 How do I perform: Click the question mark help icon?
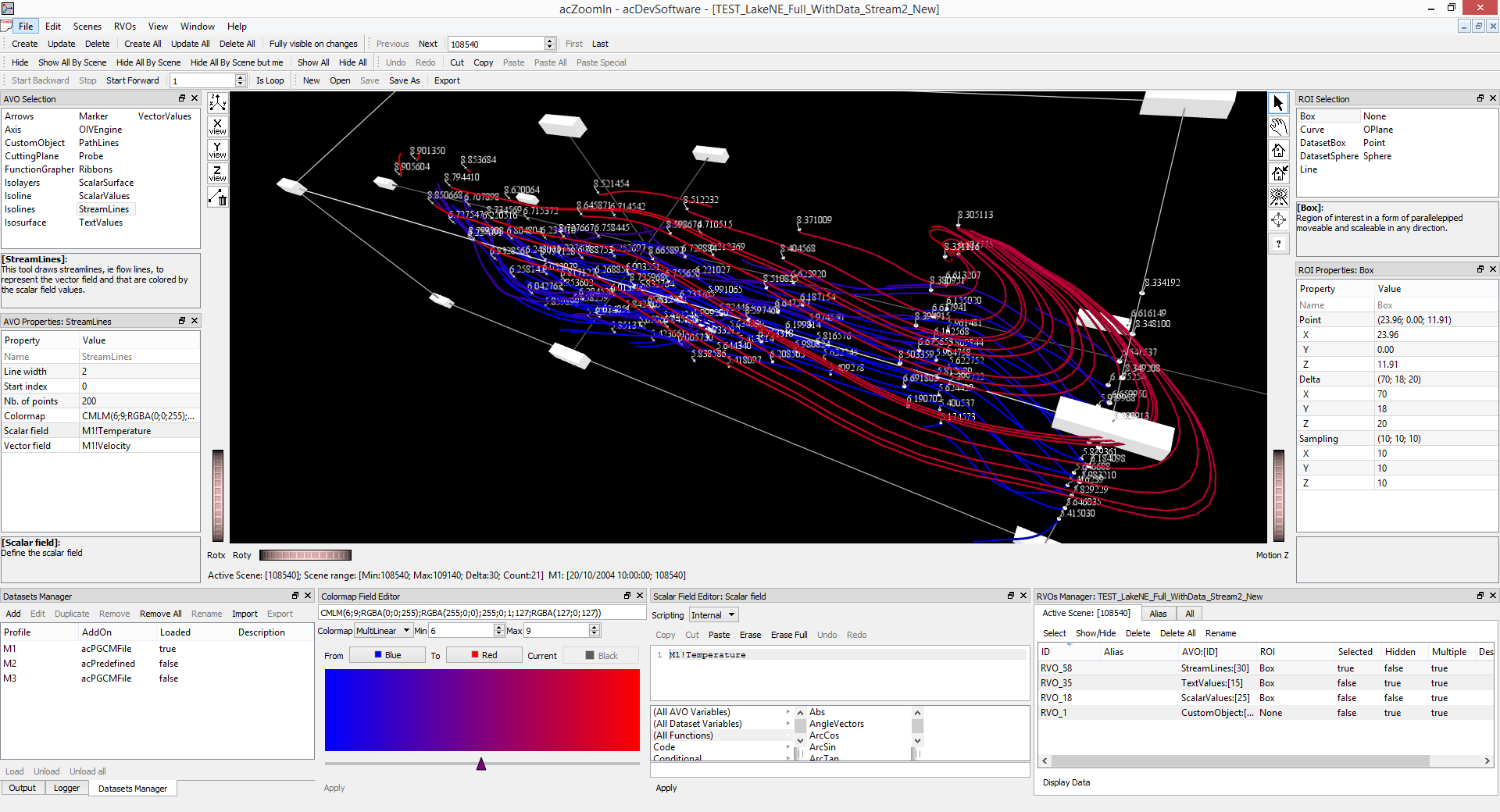point(1278,244)
